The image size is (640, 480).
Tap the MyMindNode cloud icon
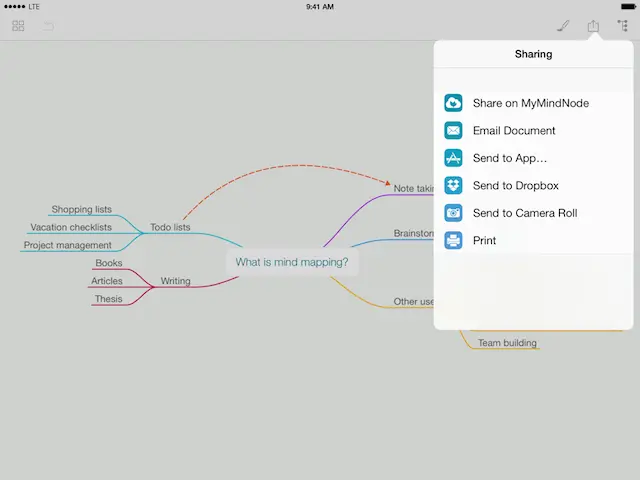tap(453, 103)
